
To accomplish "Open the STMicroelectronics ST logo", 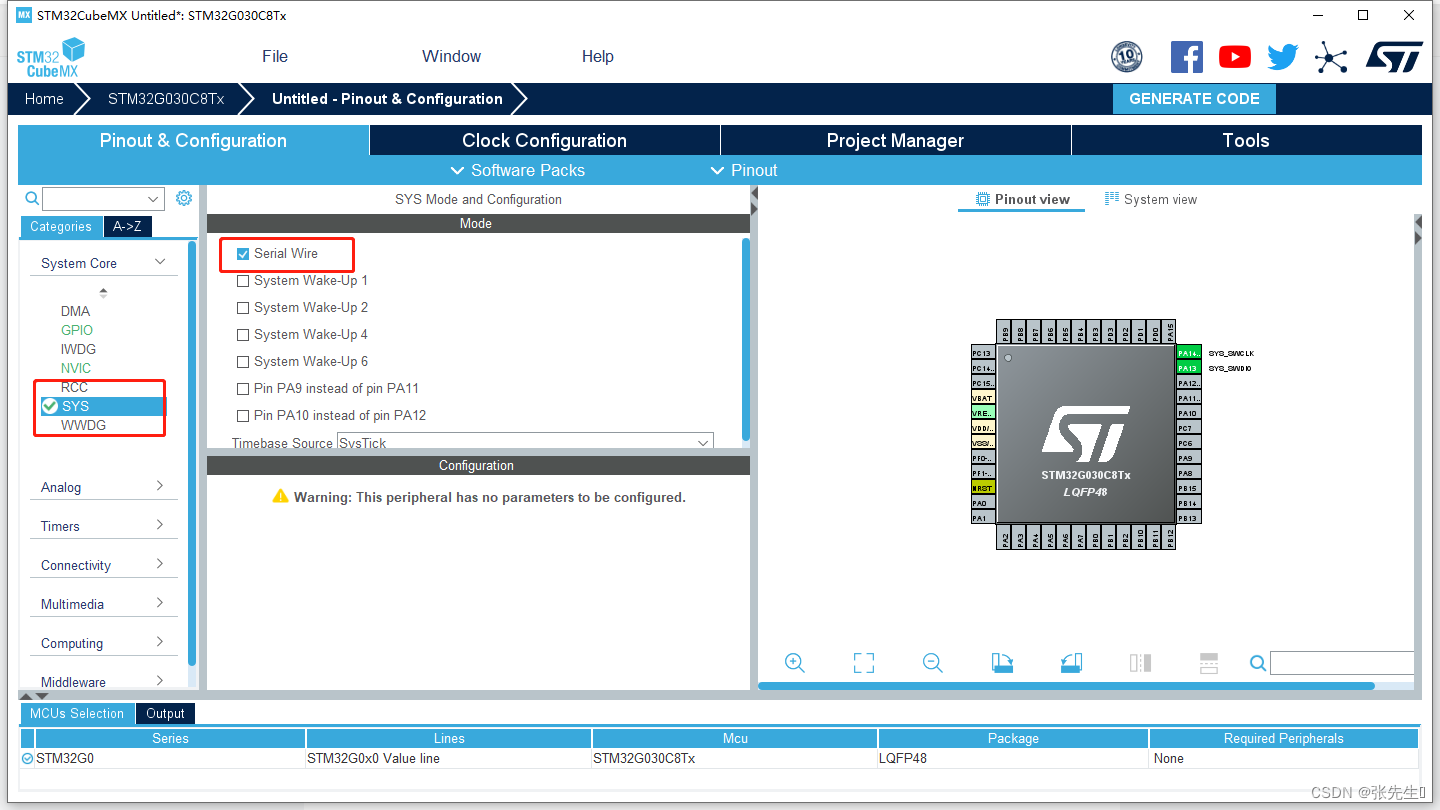I will 1393,57.
